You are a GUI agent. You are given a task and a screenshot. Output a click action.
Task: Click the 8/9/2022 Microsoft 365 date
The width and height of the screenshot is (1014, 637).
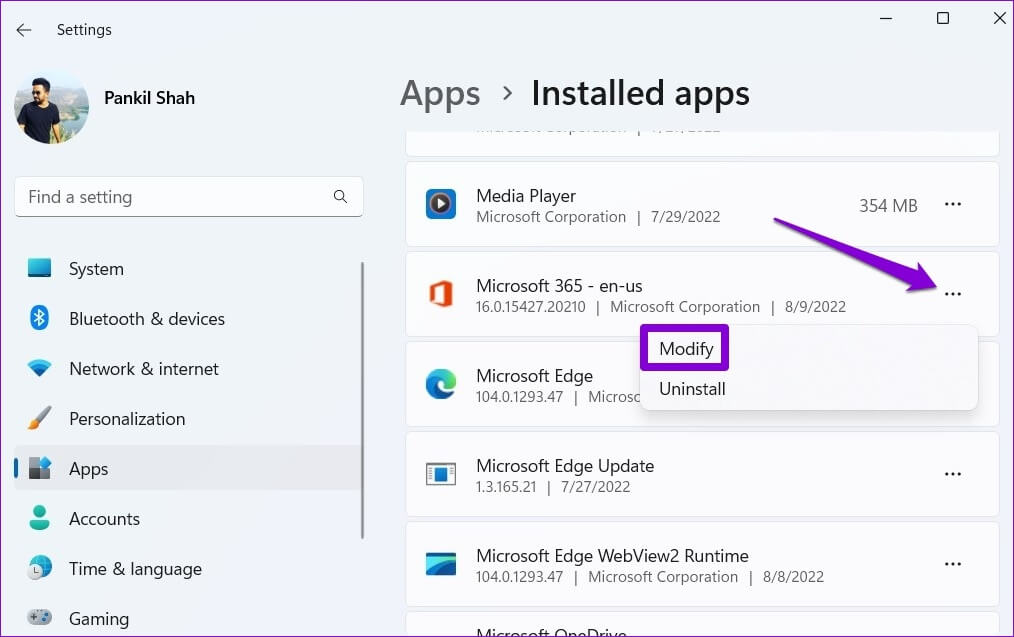tap(815, 307)
